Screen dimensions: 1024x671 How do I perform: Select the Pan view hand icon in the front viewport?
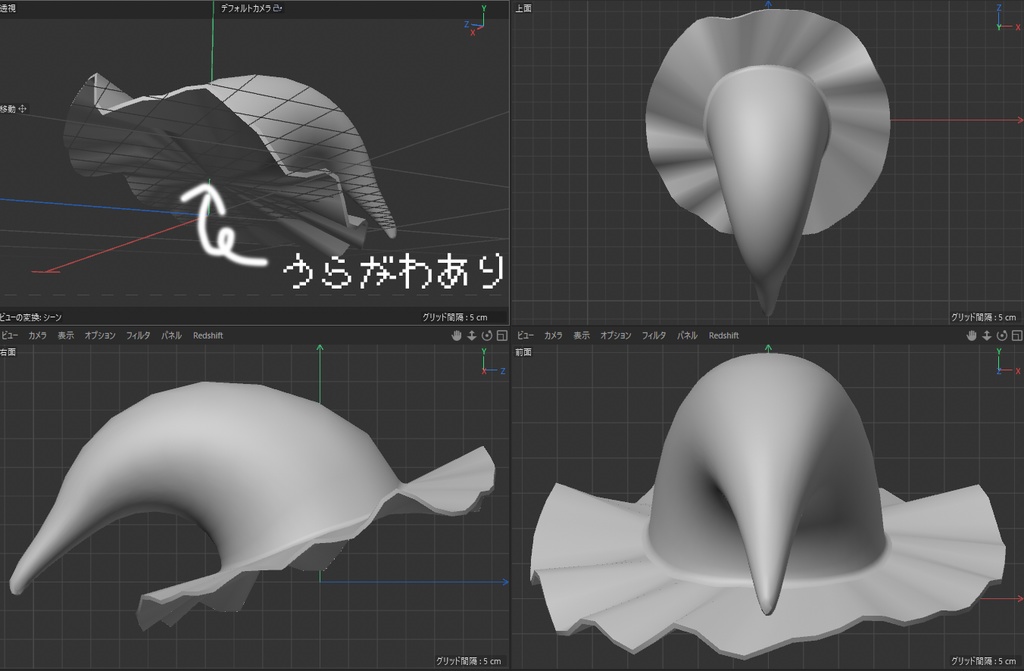(x=969, y=336)
